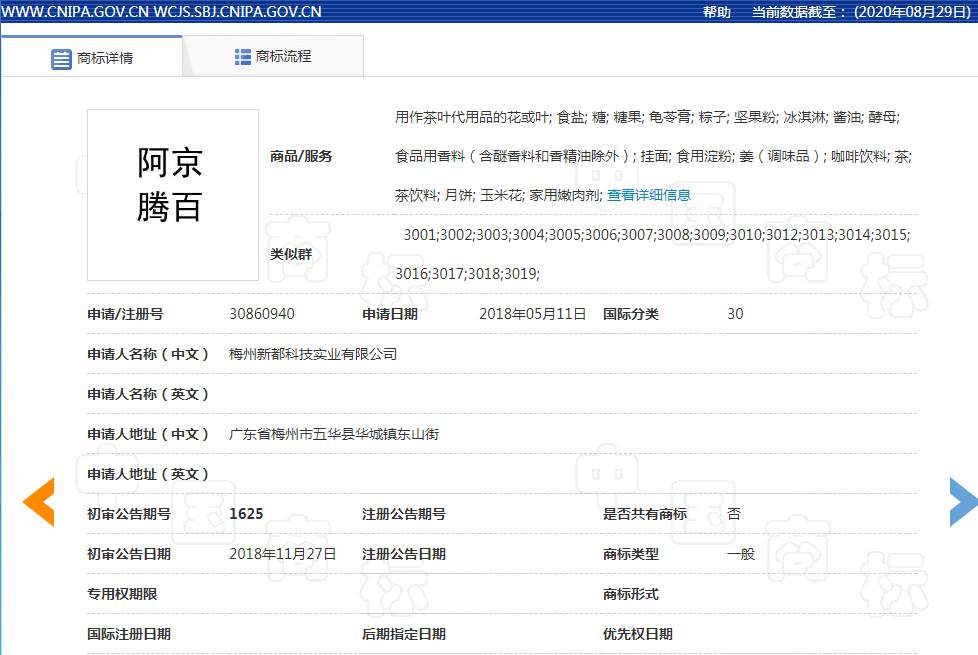
Task: Open 查看详细信息 link for goods details
Action: point(649,195)
